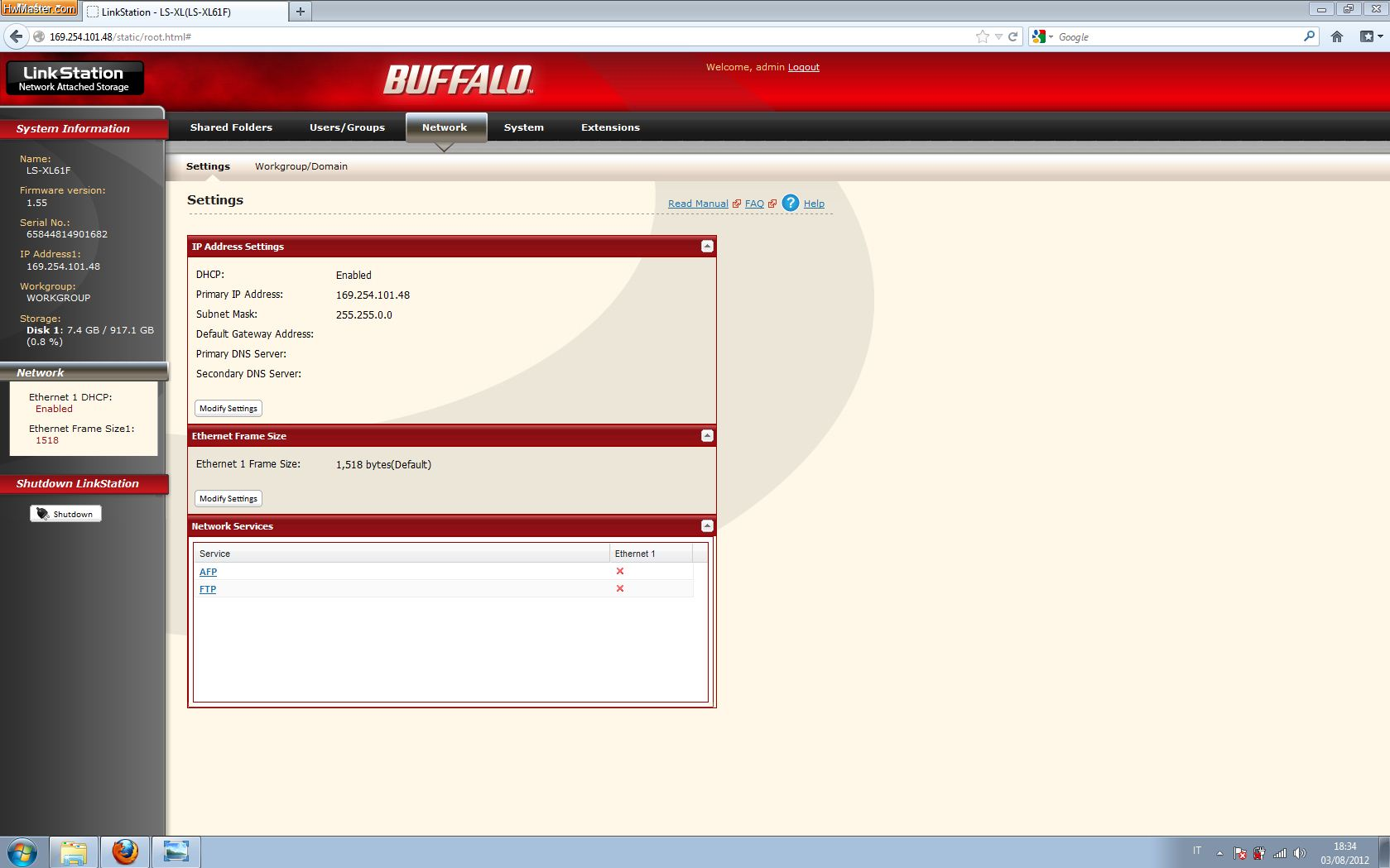Open the browser home page icon
This screenshot has height=868, width=1390.
coord(1337,36)
